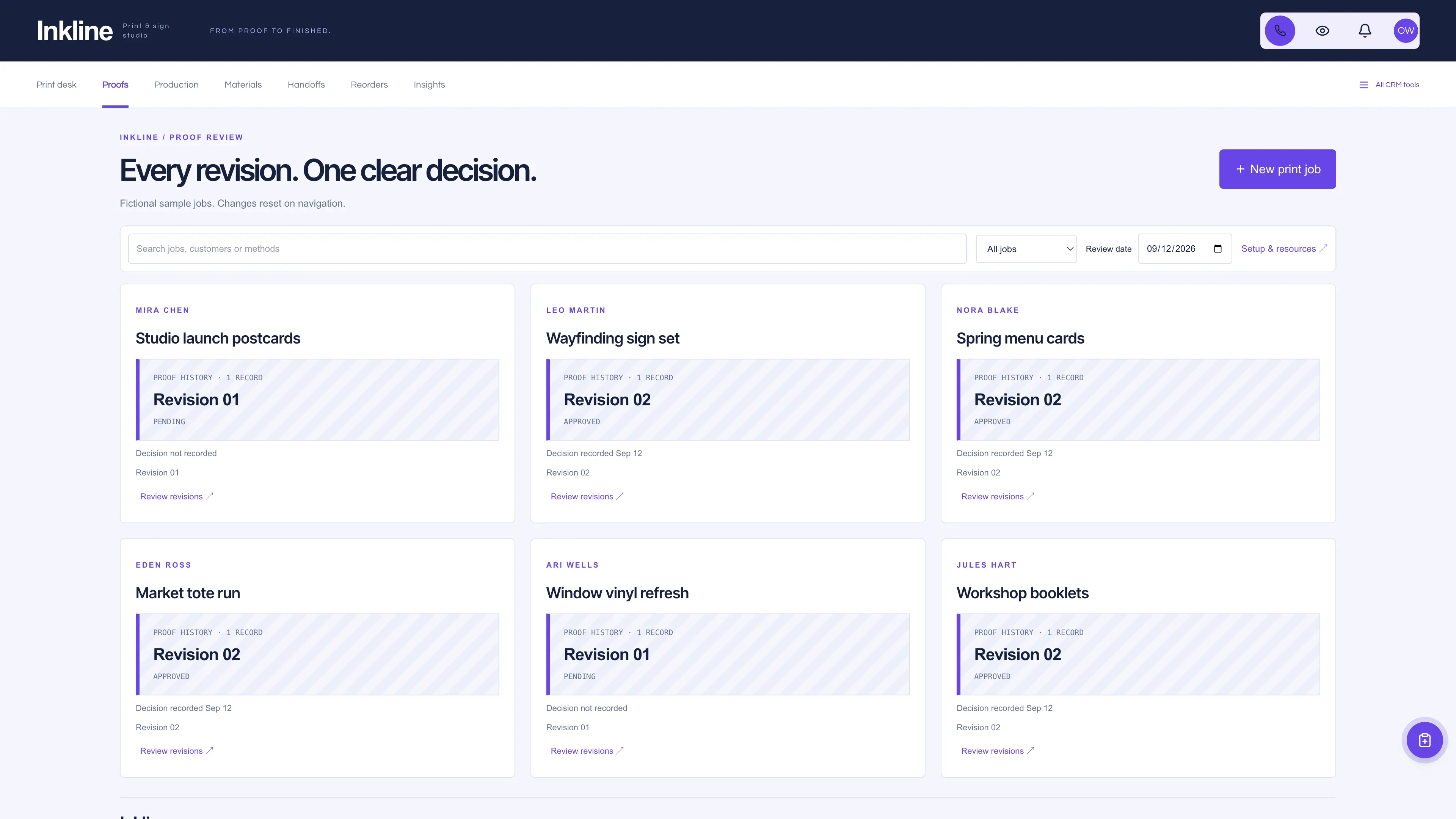Click the New print job button
1456x819 pixels.
point(1277,169)
